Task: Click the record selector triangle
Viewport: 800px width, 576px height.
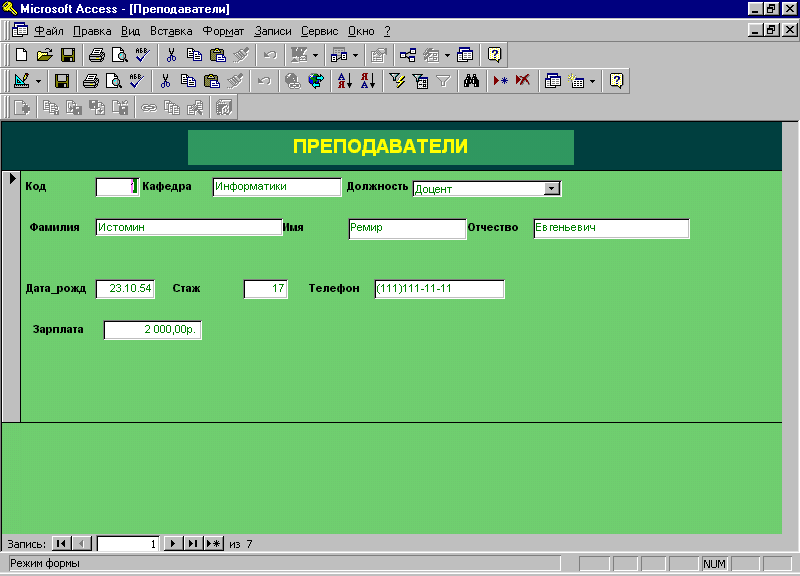Action: coord(12,179)
